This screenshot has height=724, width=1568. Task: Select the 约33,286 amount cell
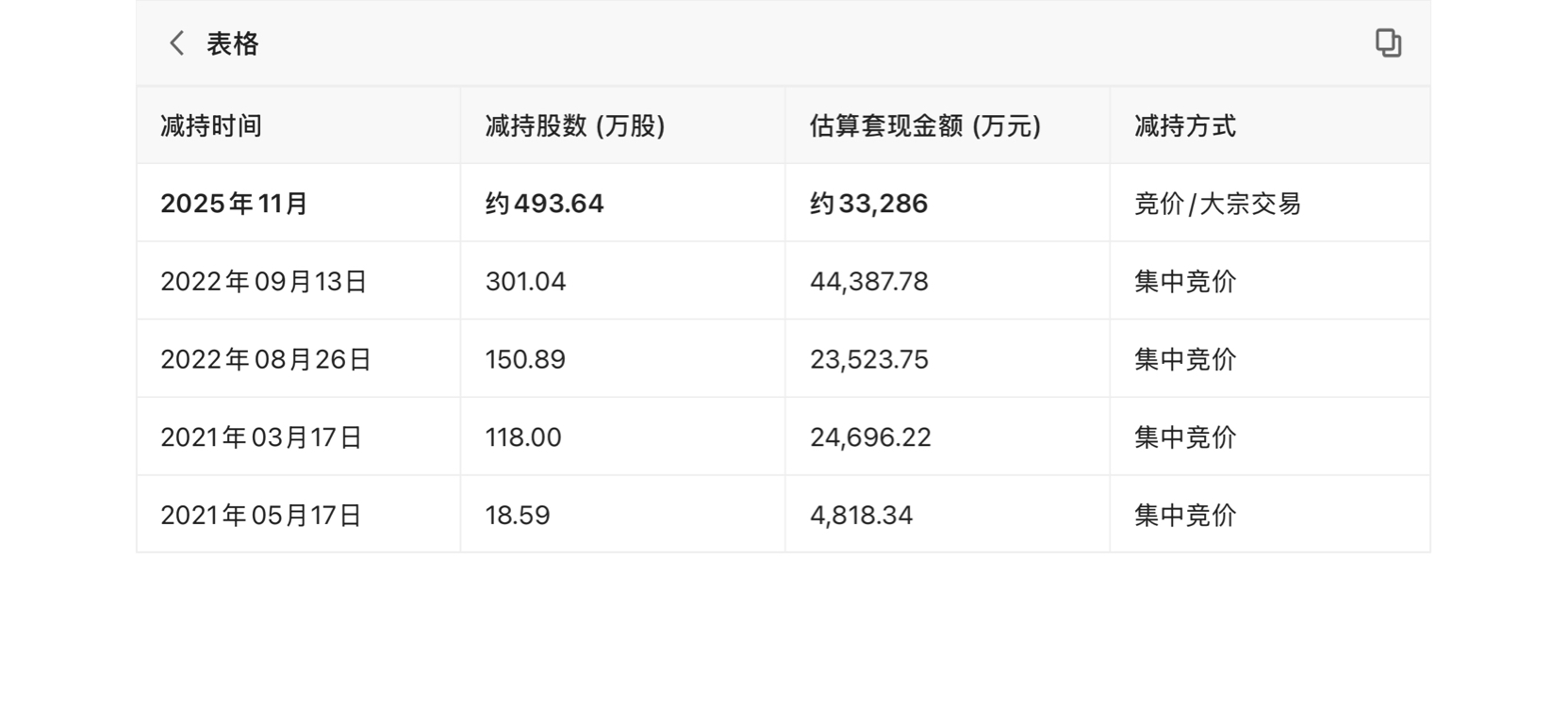click(x=868, y=204)
